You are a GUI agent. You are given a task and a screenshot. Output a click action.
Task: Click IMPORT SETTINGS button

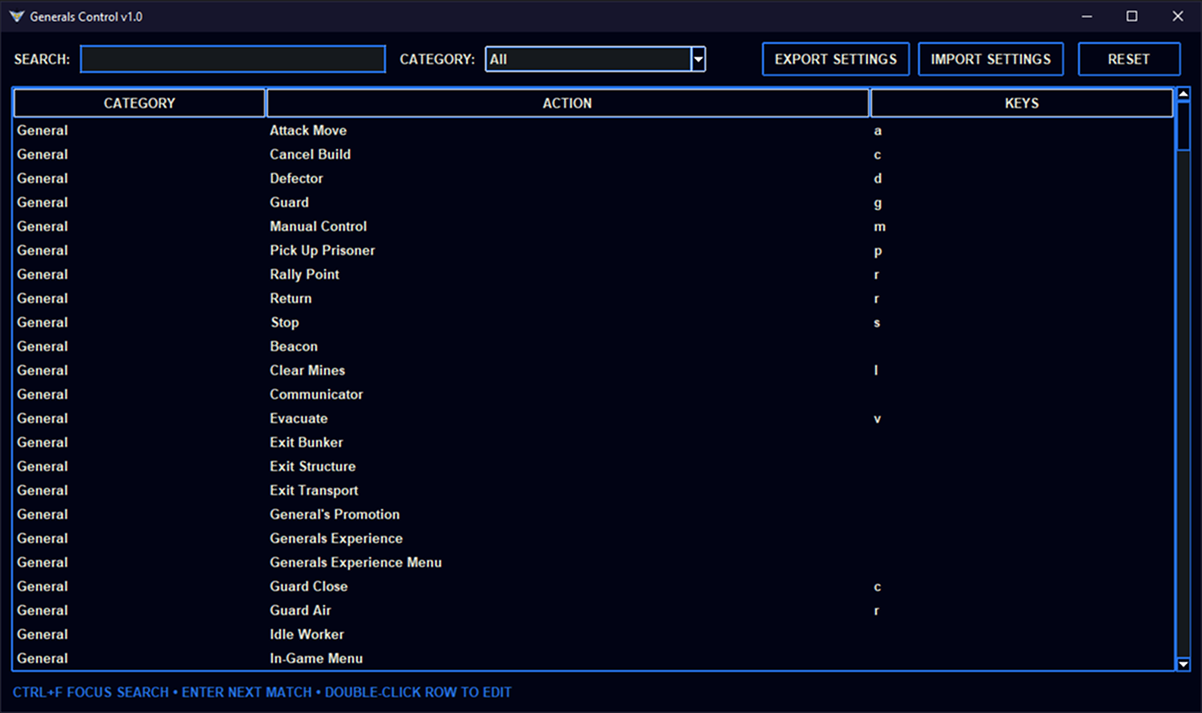[991, 59]
